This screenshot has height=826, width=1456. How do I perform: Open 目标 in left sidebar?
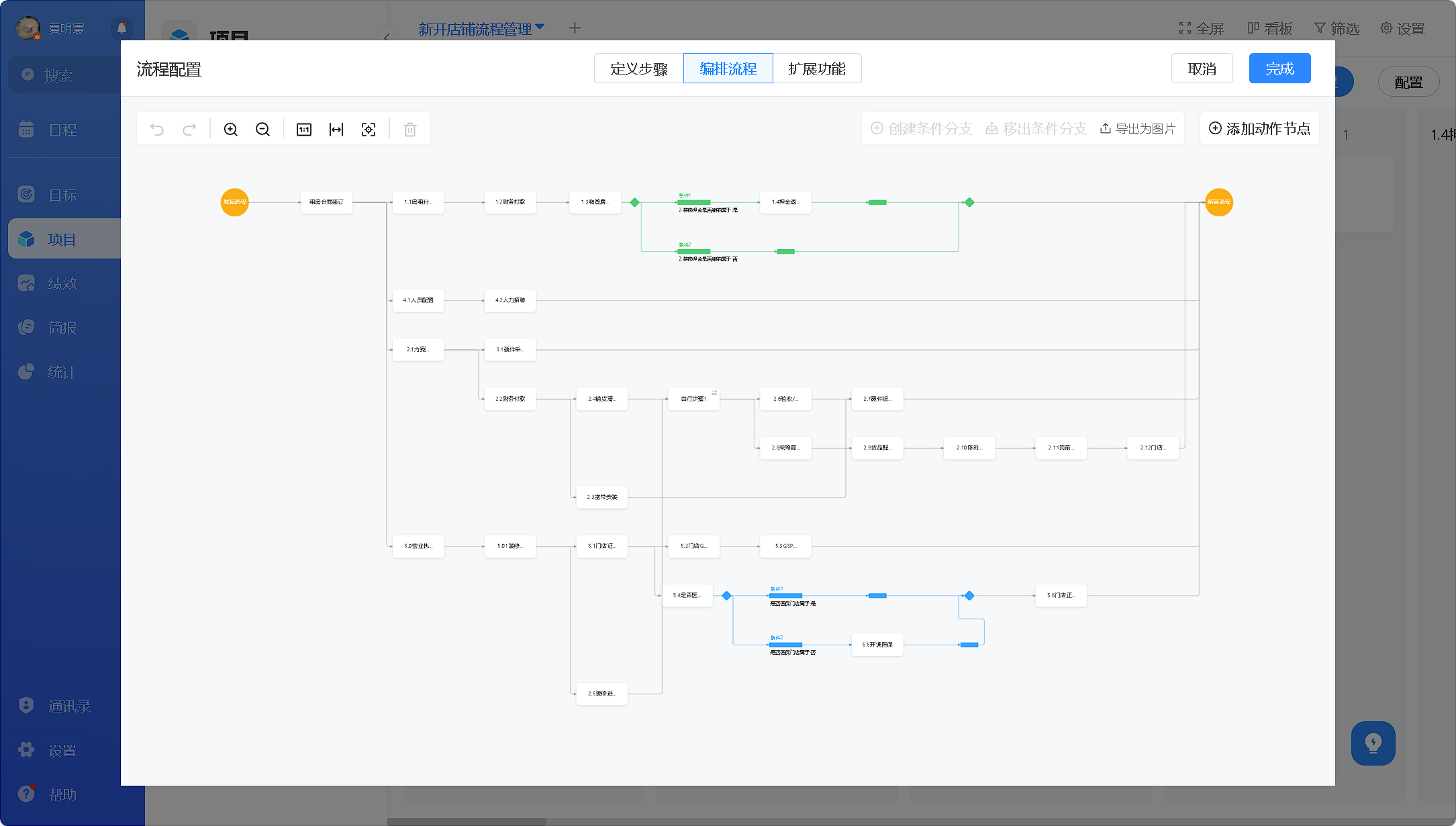click(x=63, y=195)
